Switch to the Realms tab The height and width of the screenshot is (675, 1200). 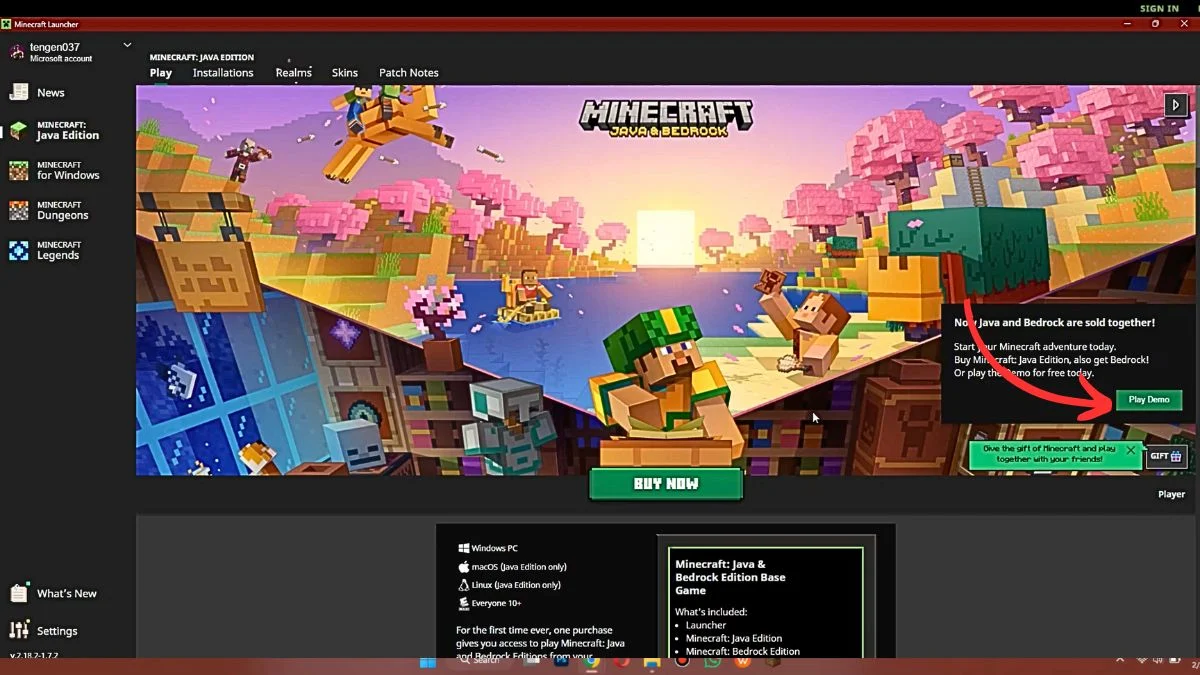click(x=294, y=73)
